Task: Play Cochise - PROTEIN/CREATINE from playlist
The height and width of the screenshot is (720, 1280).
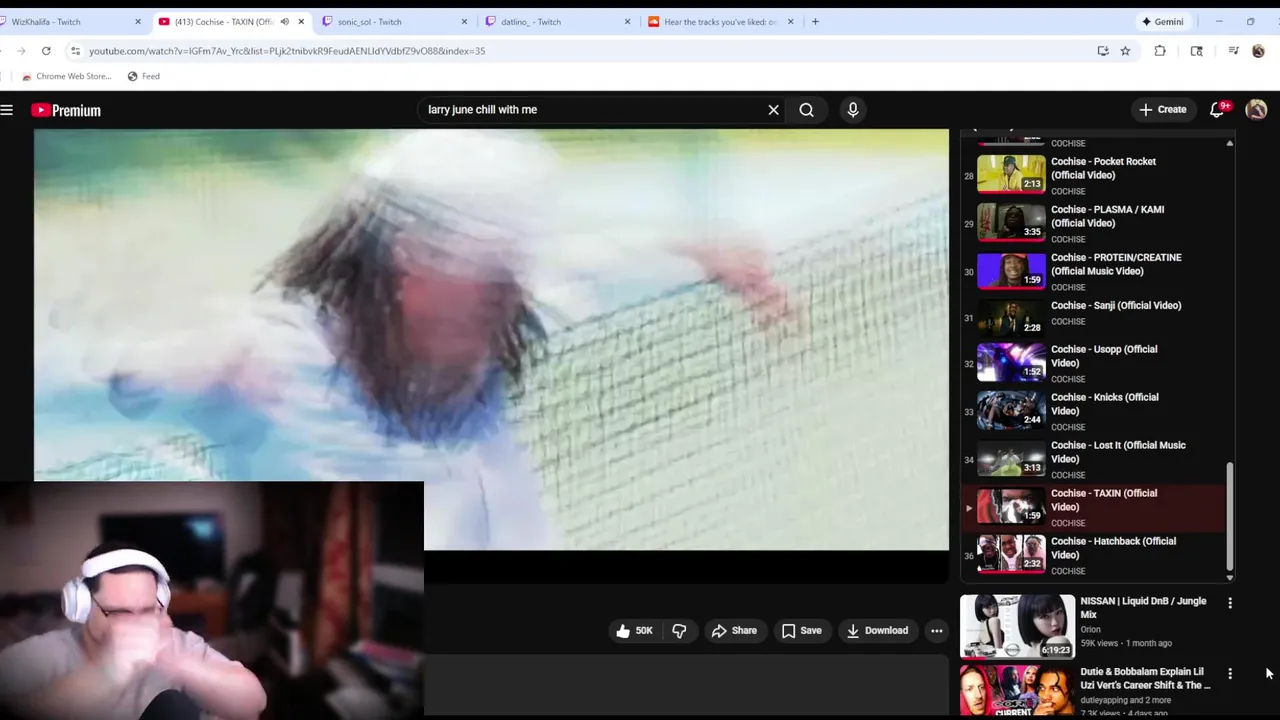Action: pyautogui.click(x=1095, y=271)
